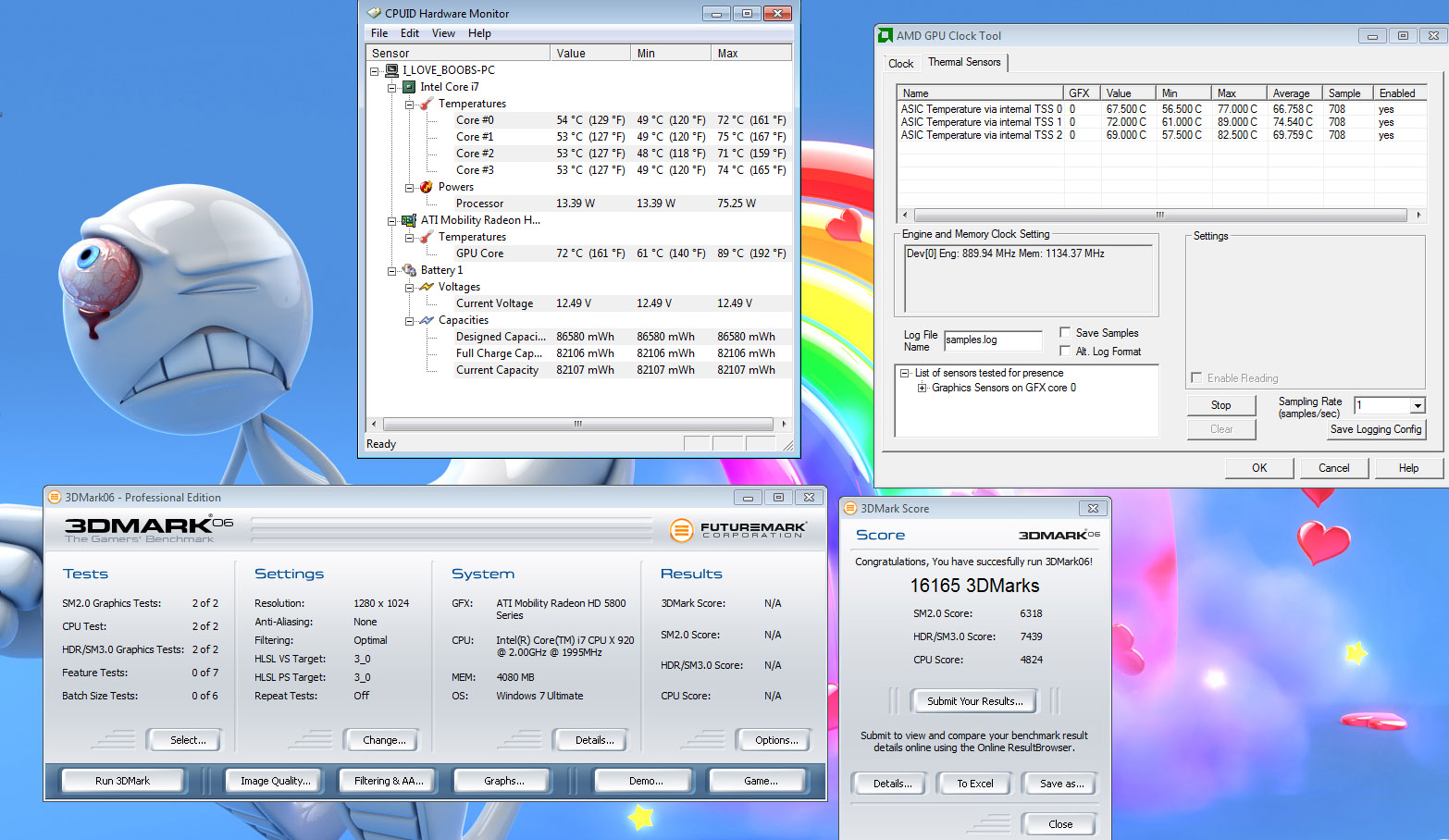Collapse the I_LOVE_BOOBS-PC root node
This screenshot has width=1449, height=840.
tap(375, 71)
